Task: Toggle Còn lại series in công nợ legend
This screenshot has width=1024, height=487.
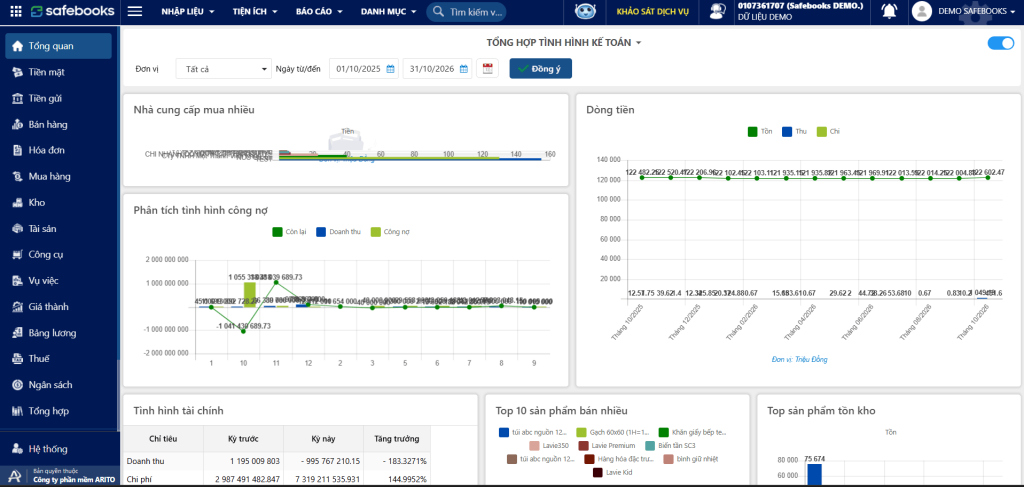Action: click(x=289, y=232)
